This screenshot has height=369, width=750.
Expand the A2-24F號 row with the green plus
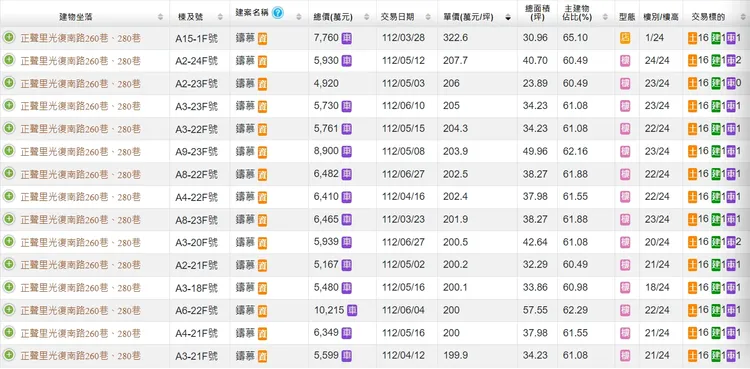tap(9, 60)
